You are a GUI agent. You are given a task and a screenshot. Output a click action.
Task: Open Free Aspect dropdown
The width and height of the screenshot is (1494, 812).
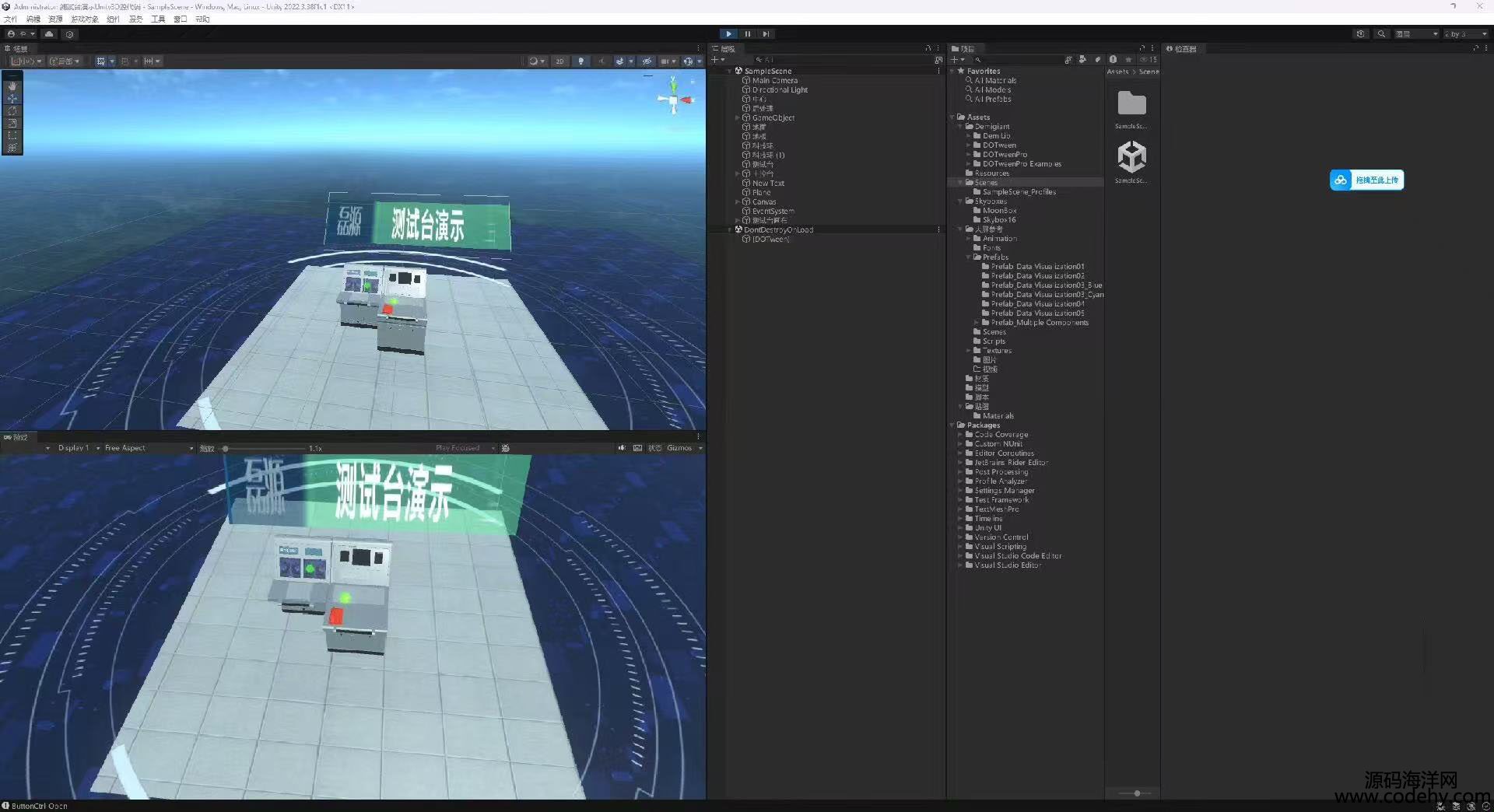(149, 448)
